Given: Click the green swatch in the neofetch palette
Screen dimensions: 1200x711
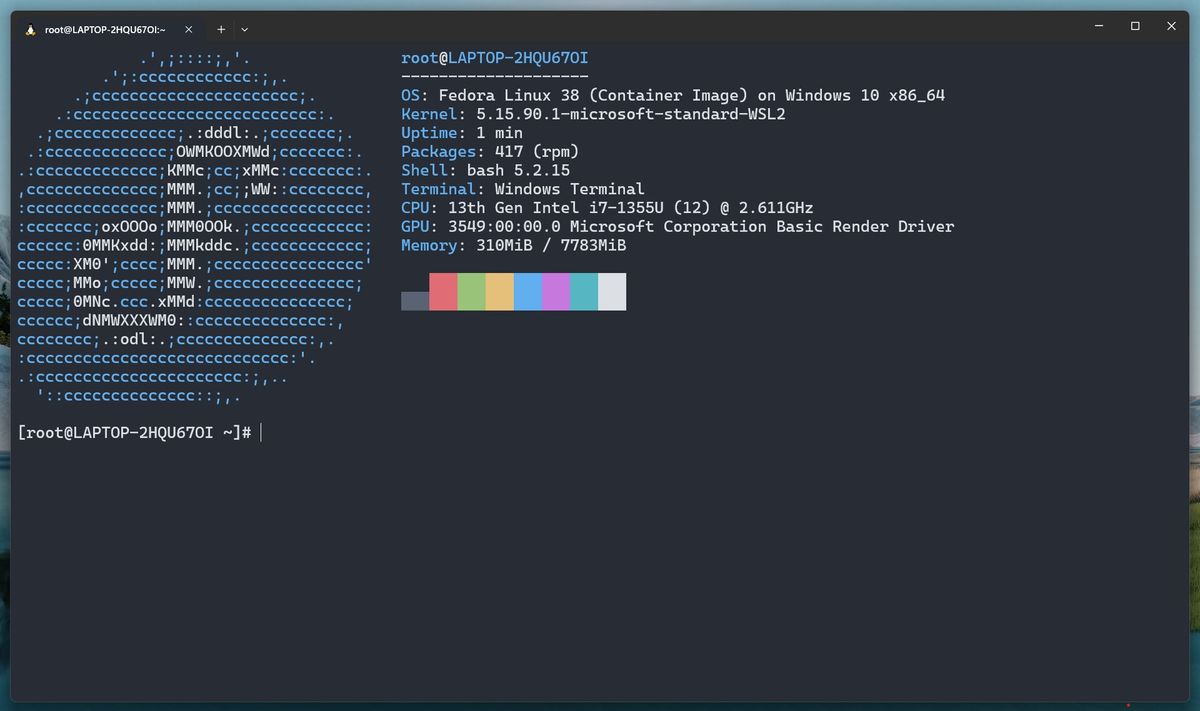Looking at the screenshot, I should [470, 291].
